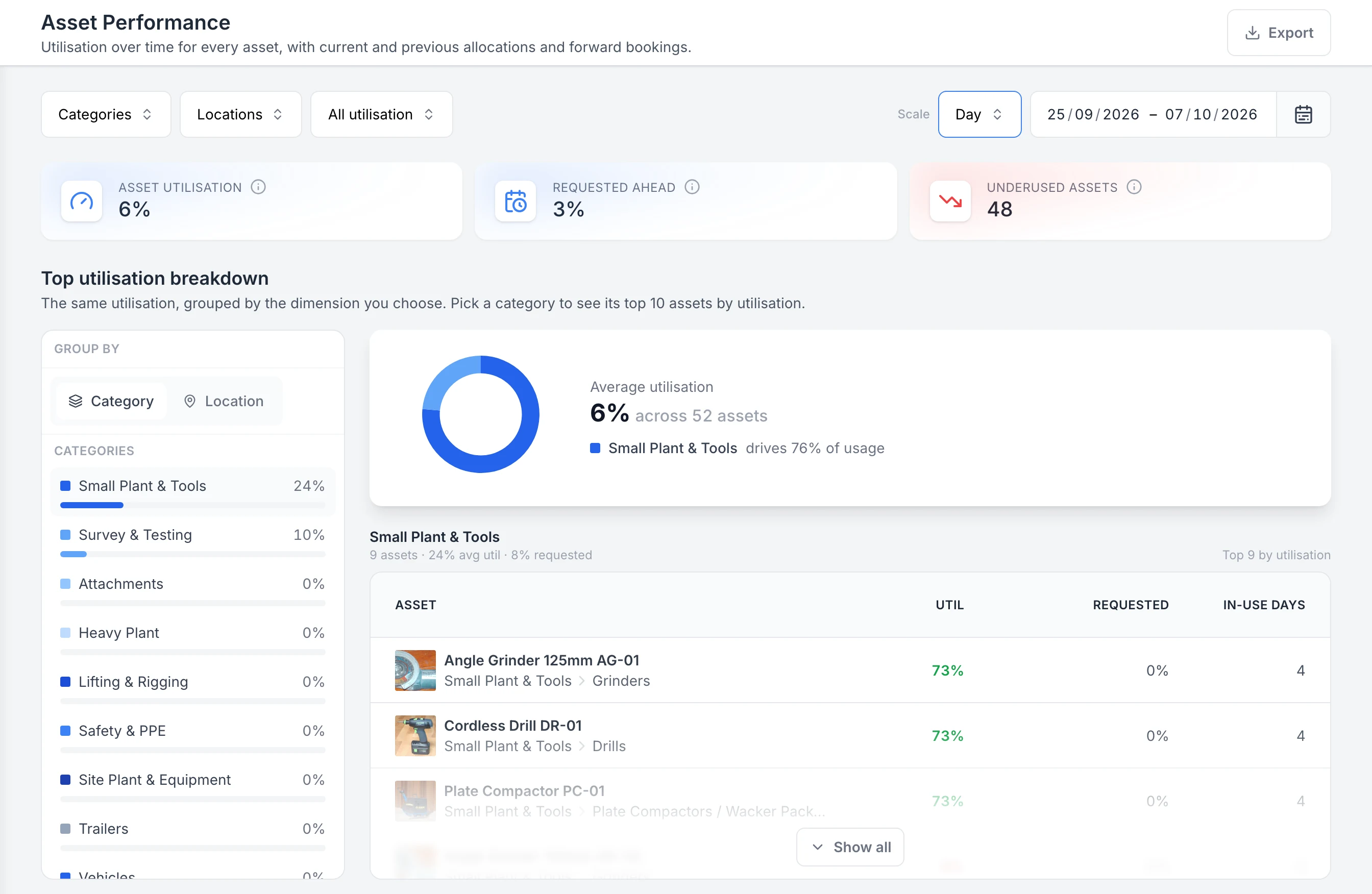Click the Grinders subcategory breadcrumb
Image resolution: width=1372 pixels, height=894 pixels.
point(621,681)
